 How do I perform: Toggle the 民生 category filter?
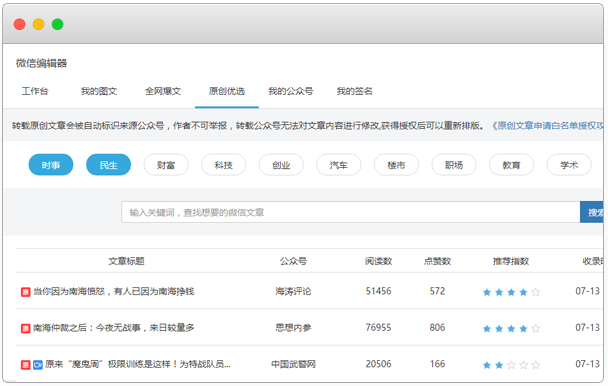[109, 165]
